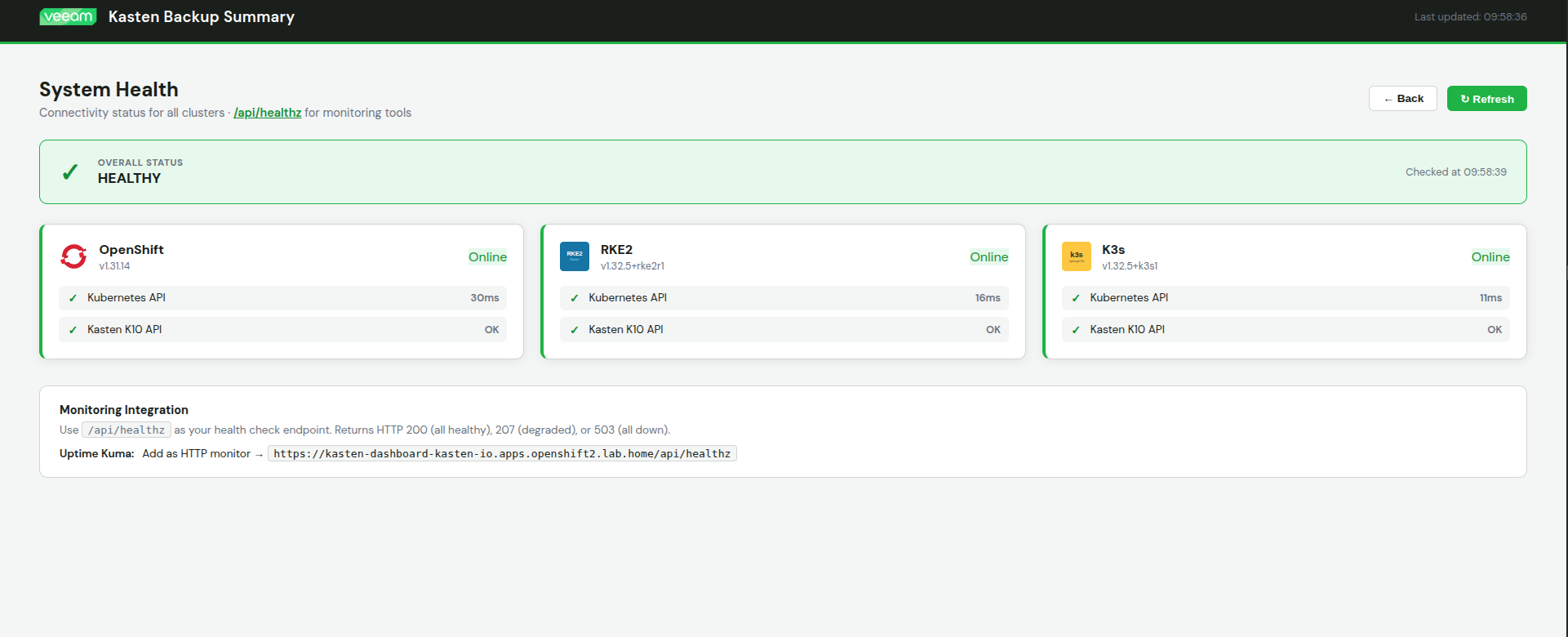Viewport: 1568px width, 637px height.
Task: Click the overall status green checkmark
Action: pos(70,172)
